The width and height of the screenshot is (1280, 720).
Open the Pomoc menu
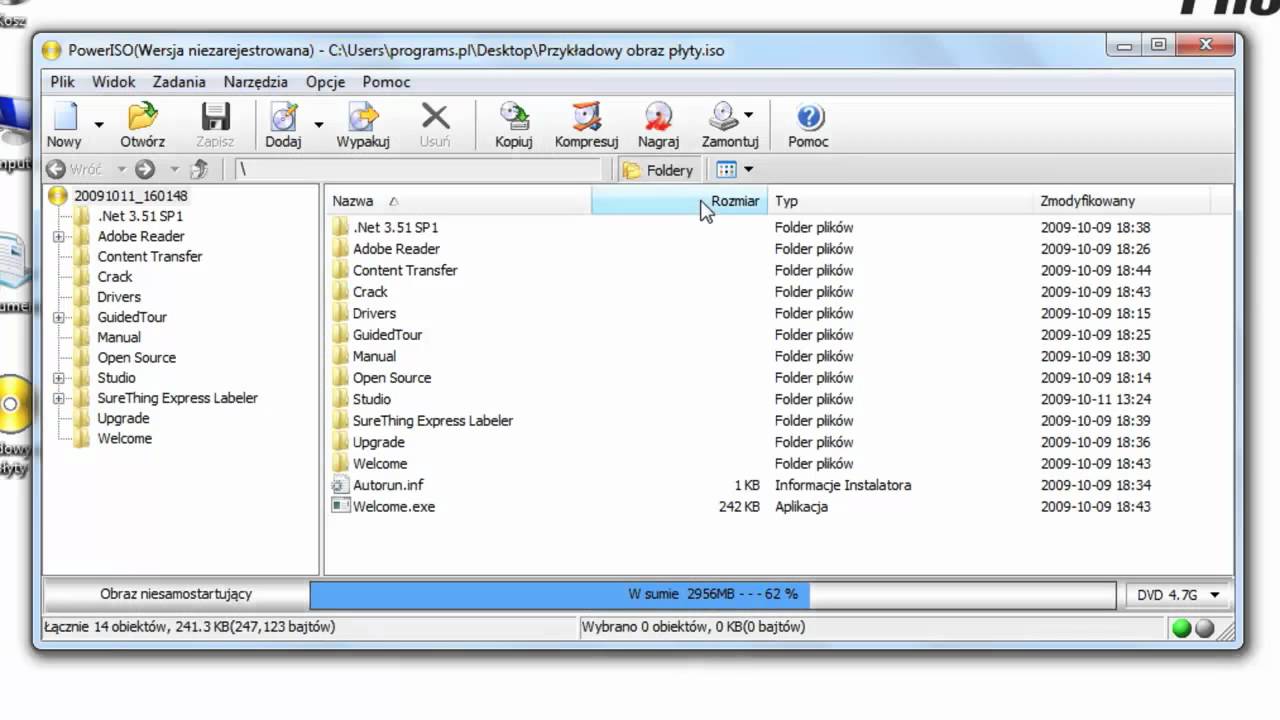(x=386, y=82)
